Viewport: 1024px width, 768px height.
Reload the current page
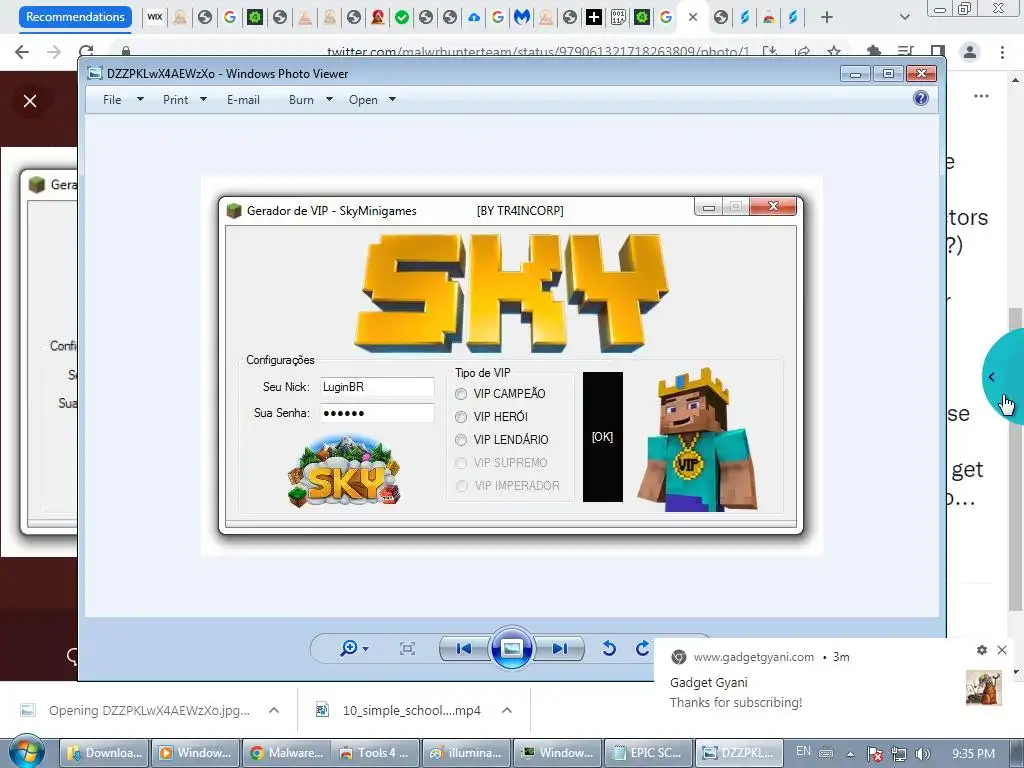[x=86, y=52]
